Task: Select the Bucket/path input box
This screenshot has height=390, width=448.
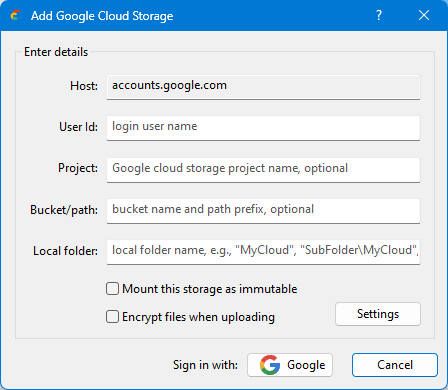Action: coord(263,211)
